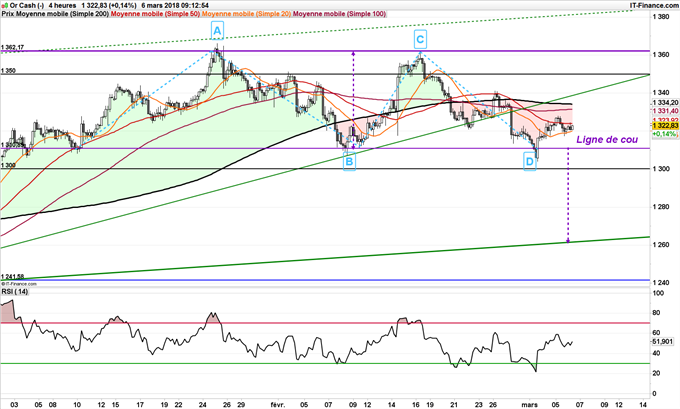Click the yellow '1 322,83' current price tag
This screenshot has width=680, height=409.
click(665, 126)
